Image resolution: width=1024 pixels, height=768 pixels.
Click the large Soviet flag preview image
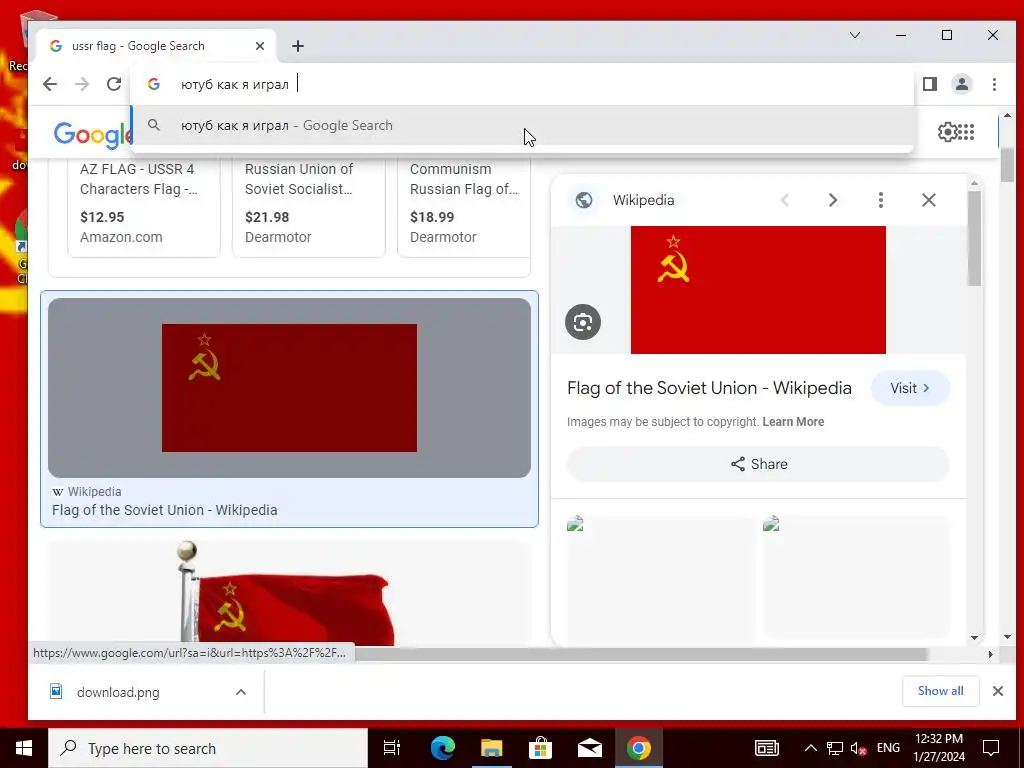click(x=758, y=290)
